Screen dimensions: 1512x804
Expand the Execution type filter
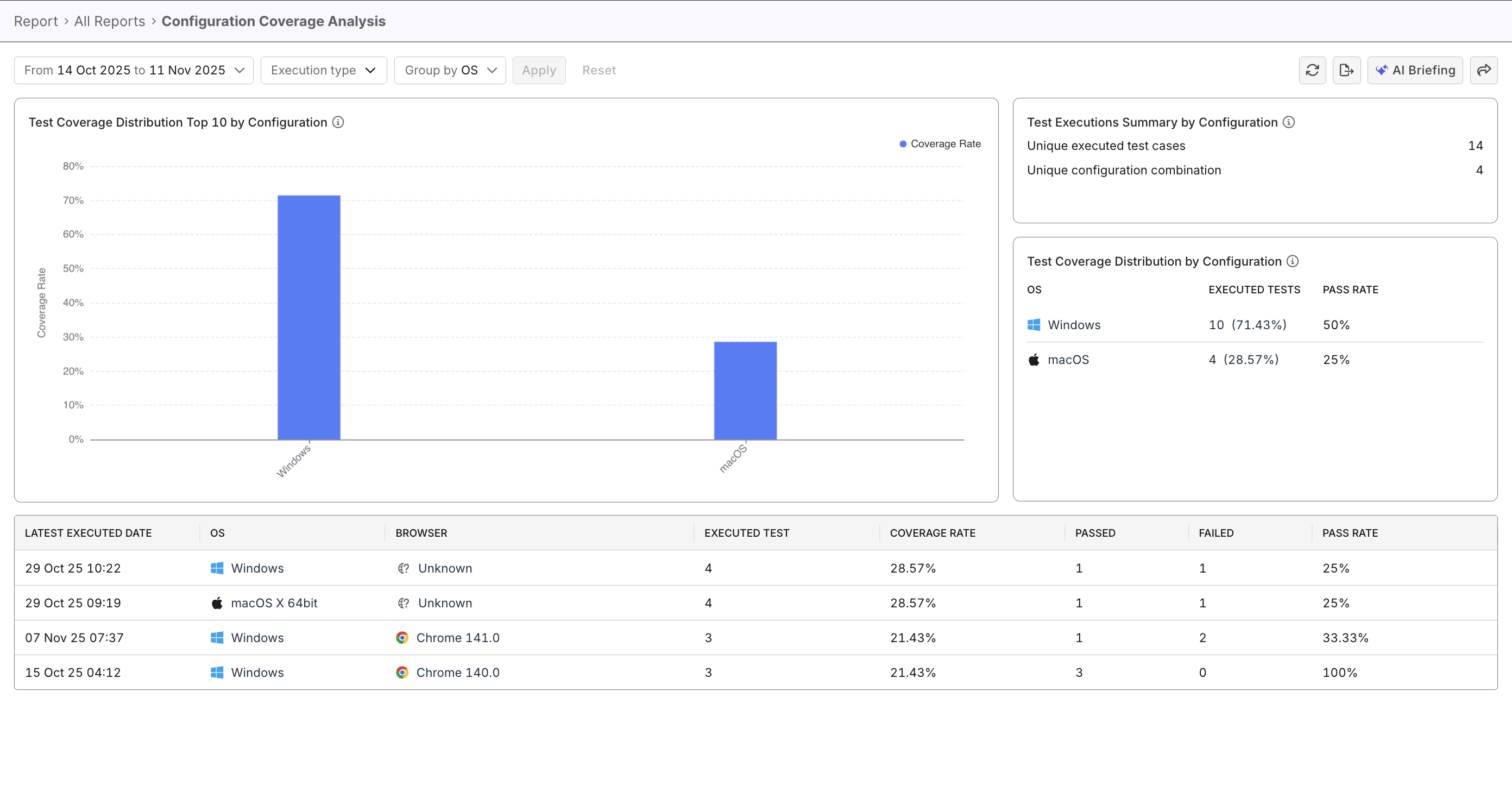pyautogui.click(x=323, y=70)
